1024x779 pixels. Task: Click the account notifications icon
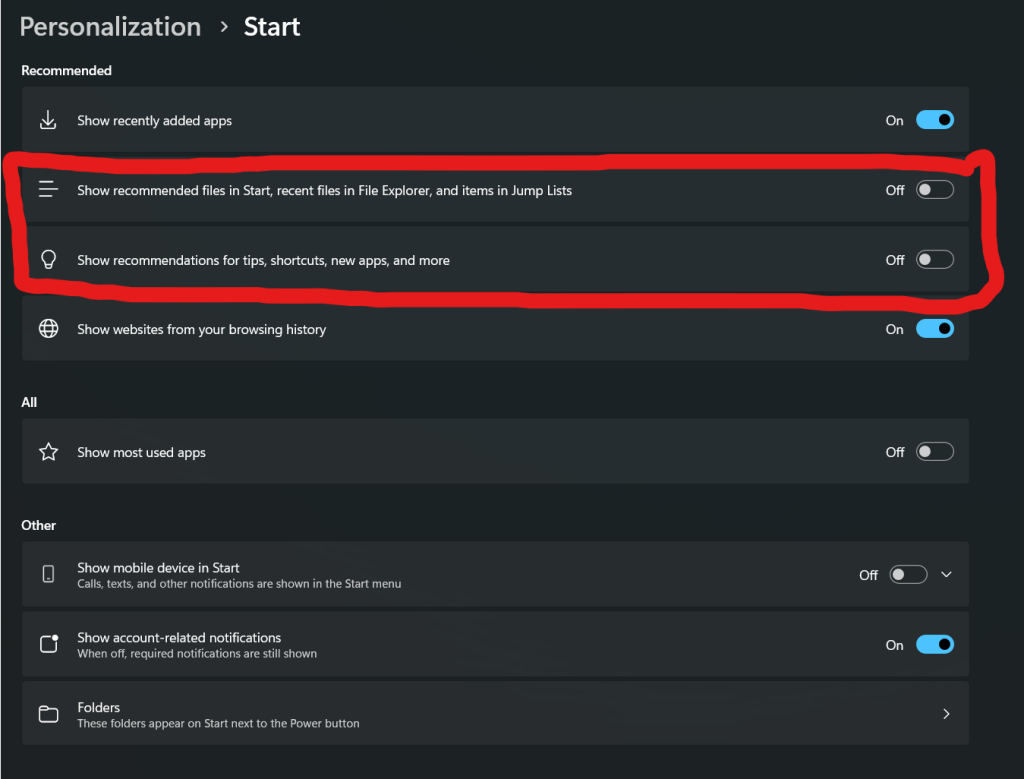tap(48, 644)
